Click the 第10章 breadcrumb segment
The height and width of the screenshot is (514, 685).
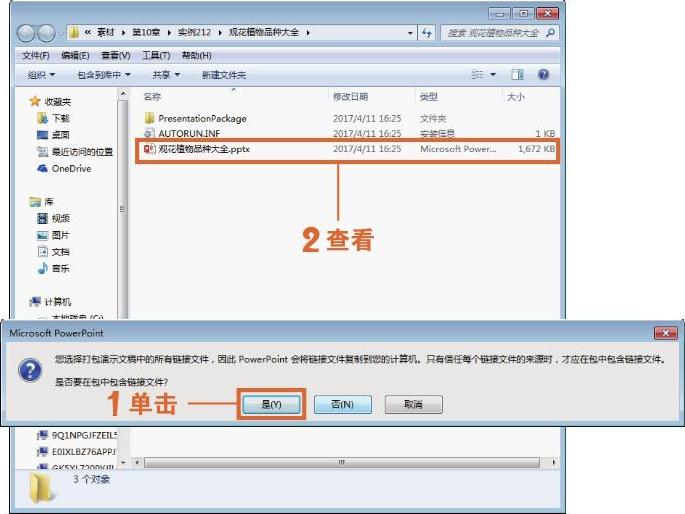(146, 33)
